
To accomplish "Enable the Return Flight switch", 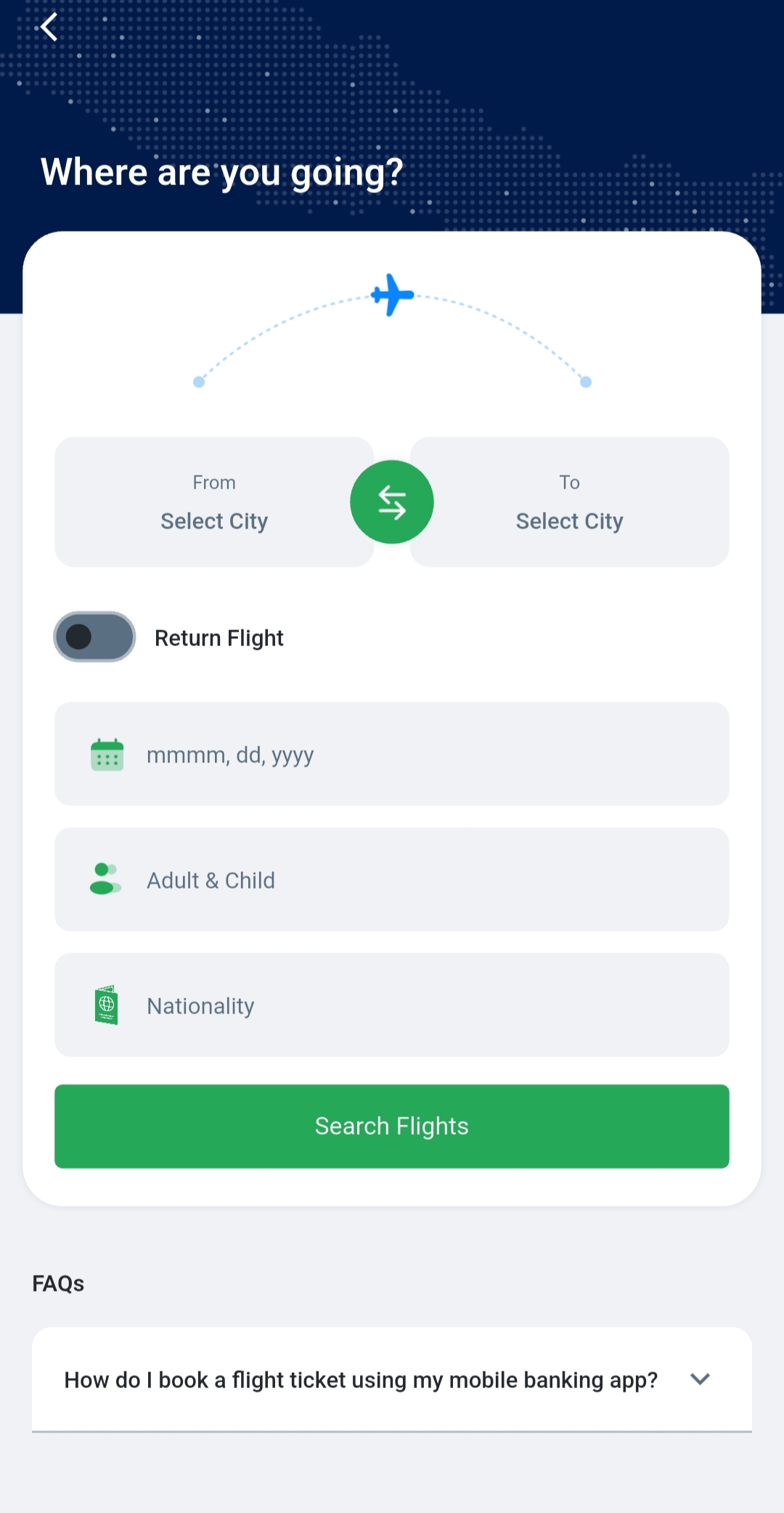I will click(x=94, y=637).
